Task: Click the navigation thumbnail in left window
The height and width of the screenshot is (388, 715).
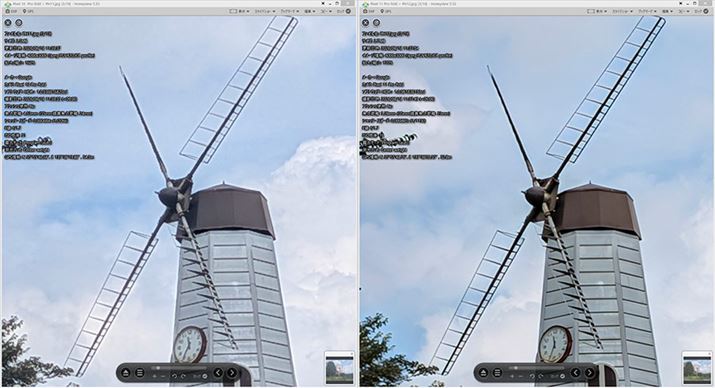Action: click(x=339, y=369)
